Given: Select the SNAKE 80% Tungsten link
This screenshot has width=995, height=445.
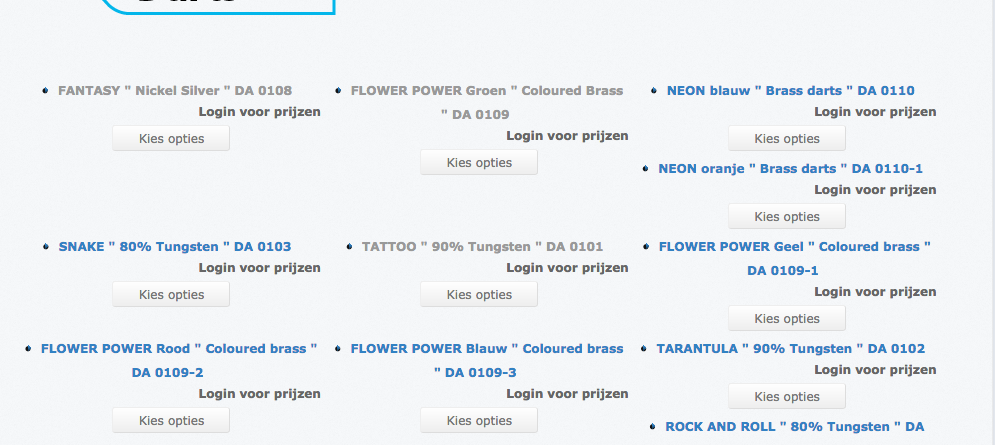Looking at the screenshot, I should (x=175, y=246).
